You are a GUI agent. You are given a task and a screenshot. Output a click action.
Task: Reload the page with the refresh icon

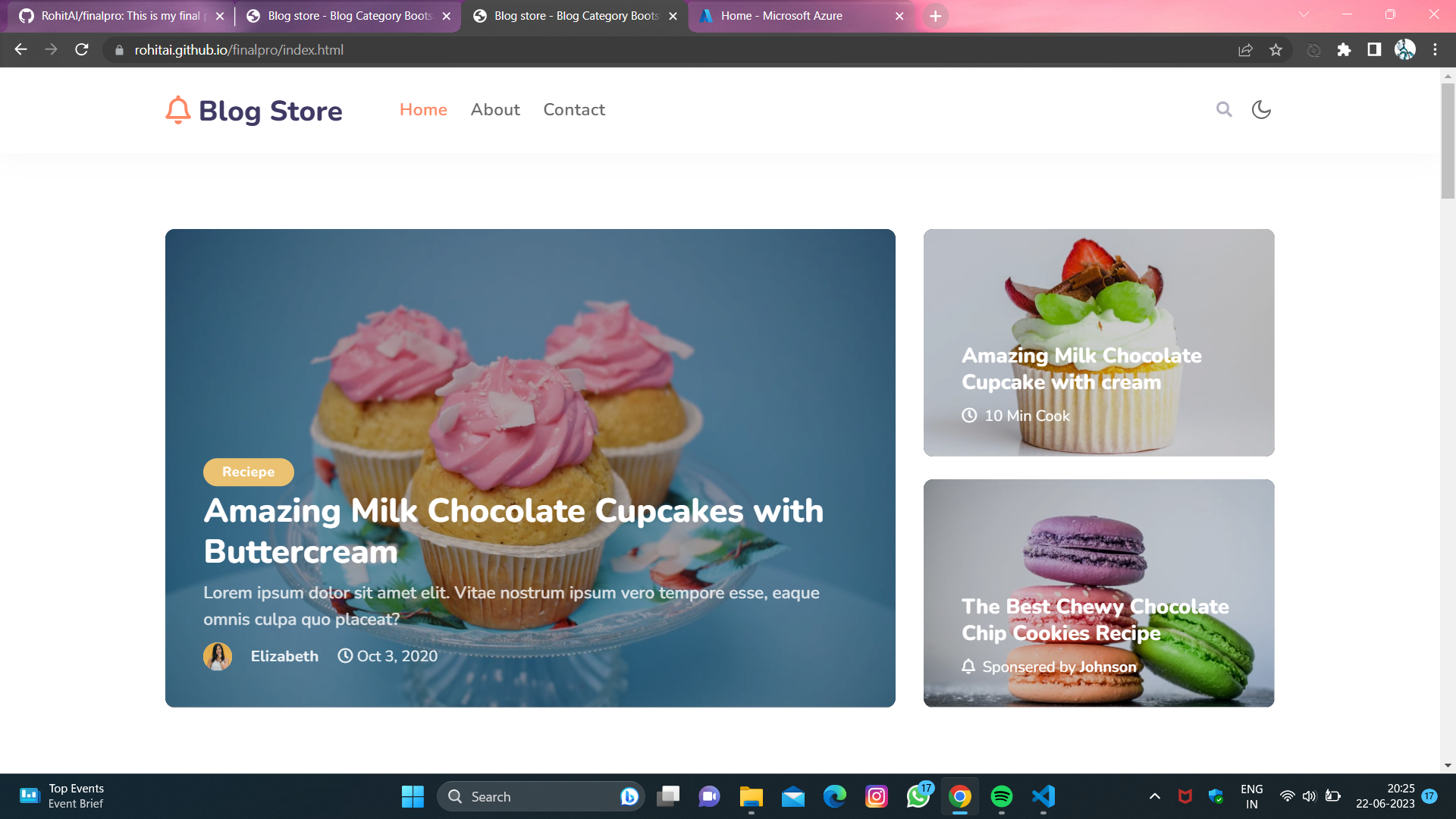click(x=82, y=50)
